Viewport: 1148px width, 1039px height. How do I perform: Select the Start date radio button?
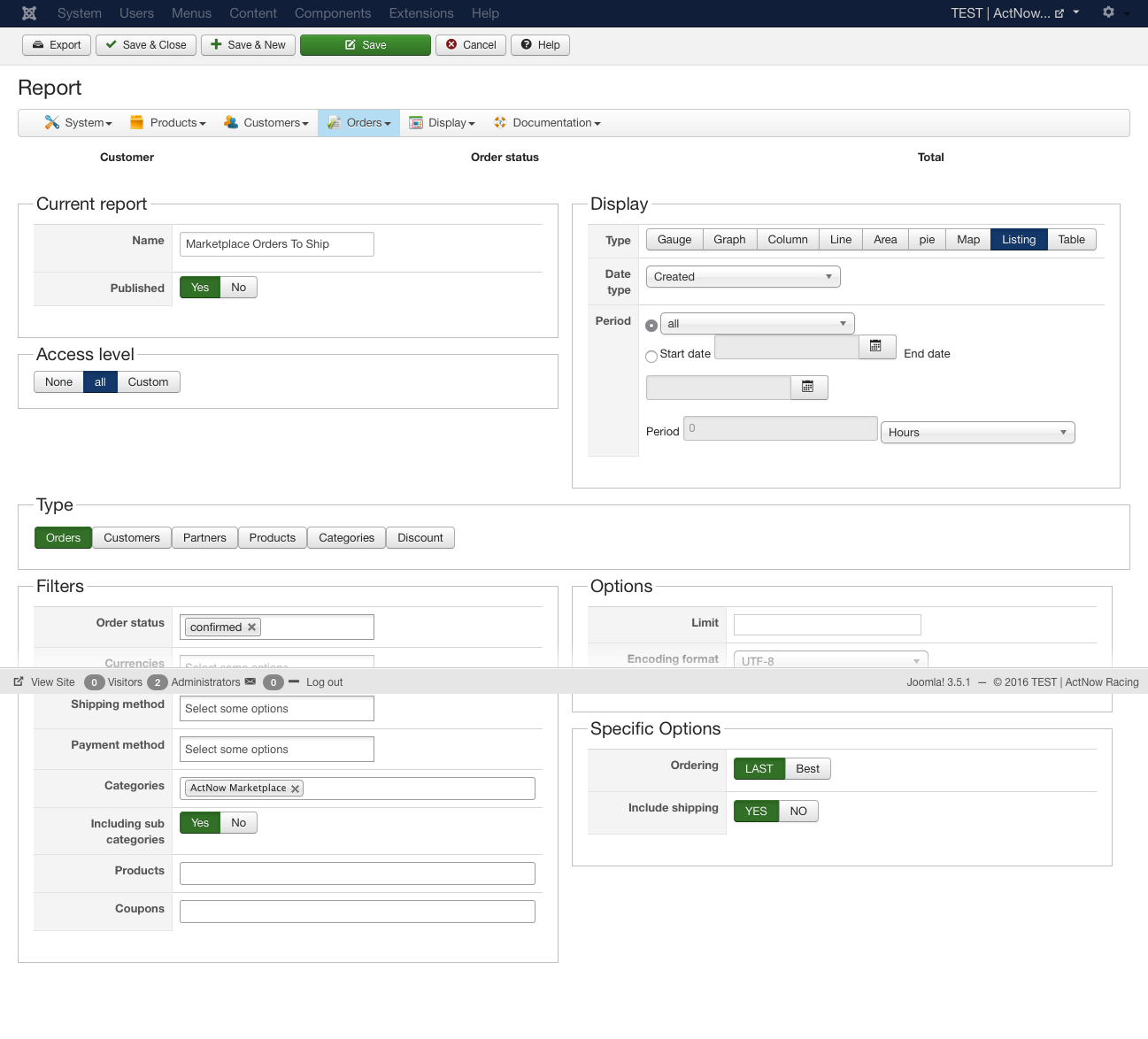[651, 357]
